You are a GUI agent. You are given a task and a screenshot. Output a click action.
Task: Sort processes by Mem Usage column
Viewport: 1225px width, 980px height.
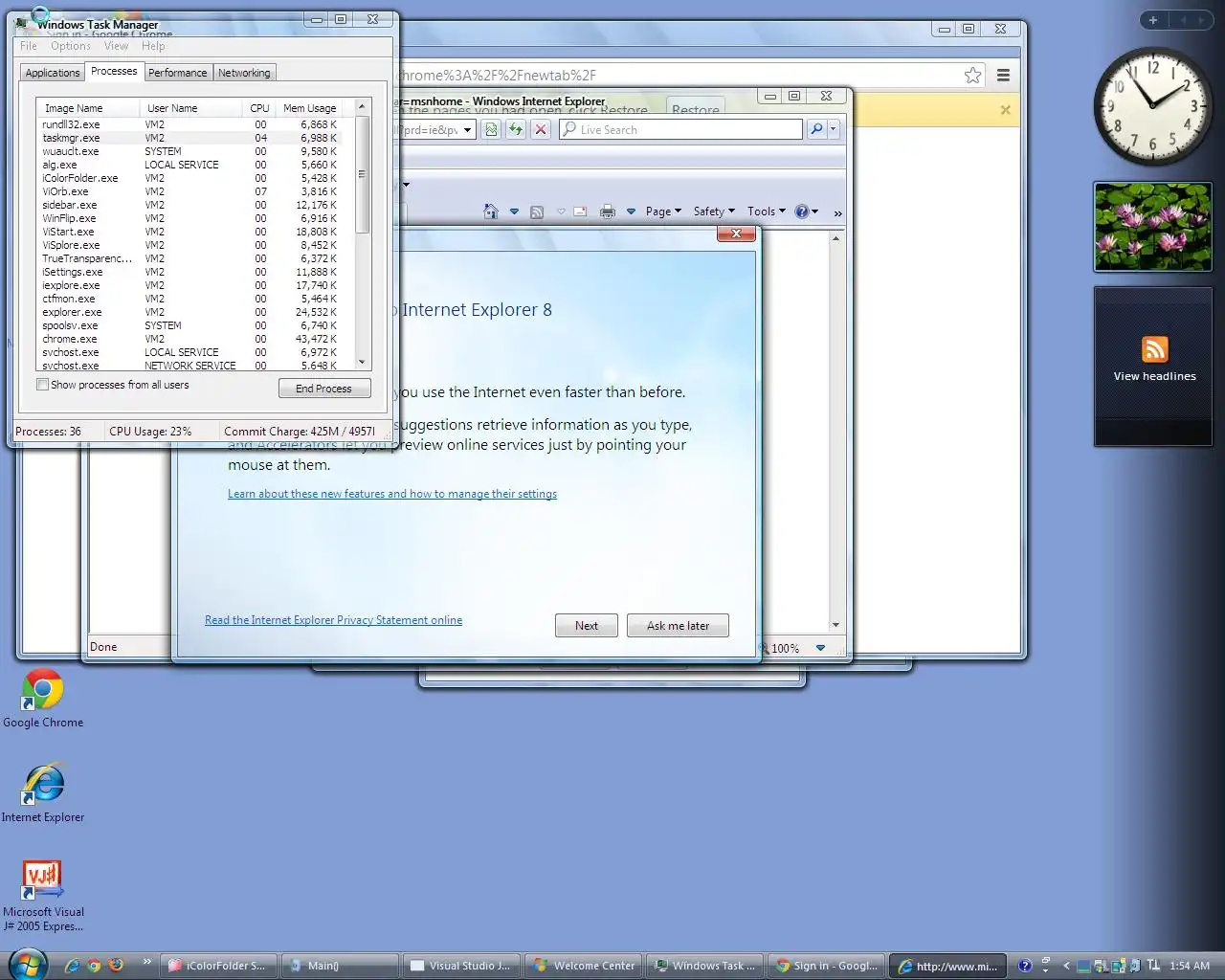310,108
